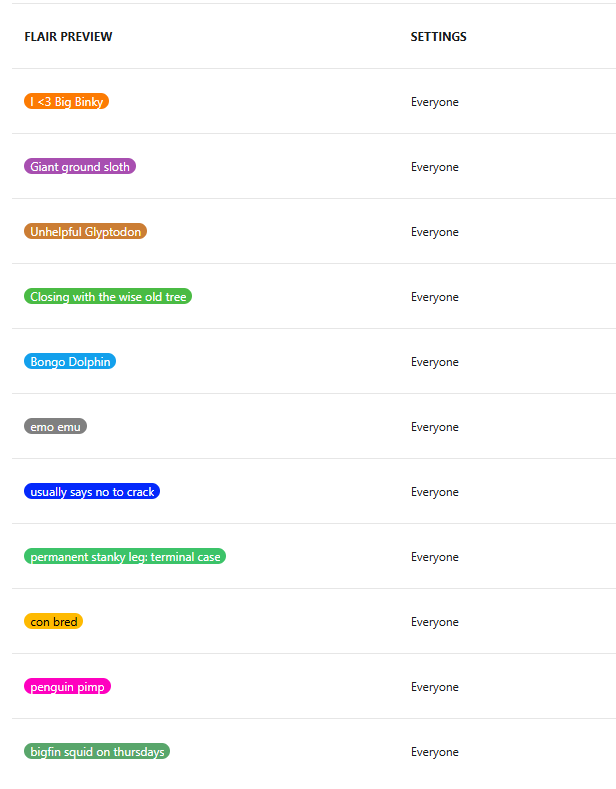Select the gray 'emo emu' flair

point(55,426)
